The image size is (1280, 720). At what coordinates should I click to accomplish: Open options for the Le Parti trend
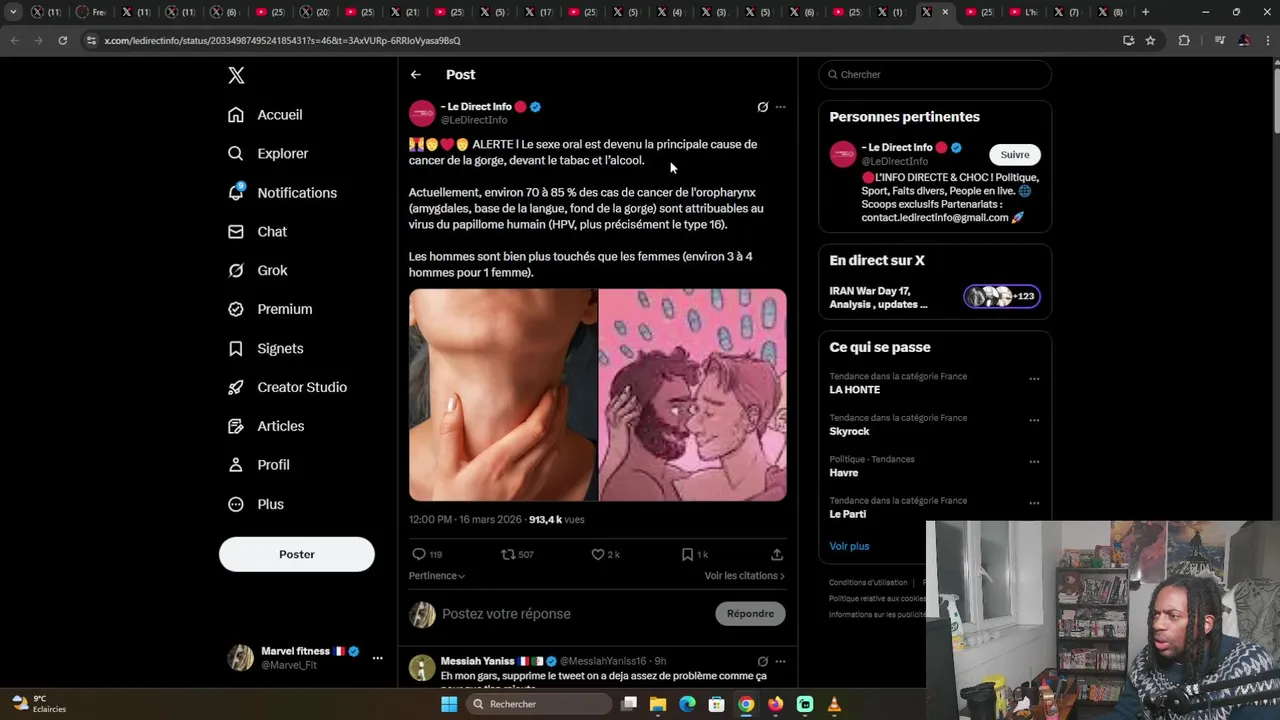point(1034,503)
